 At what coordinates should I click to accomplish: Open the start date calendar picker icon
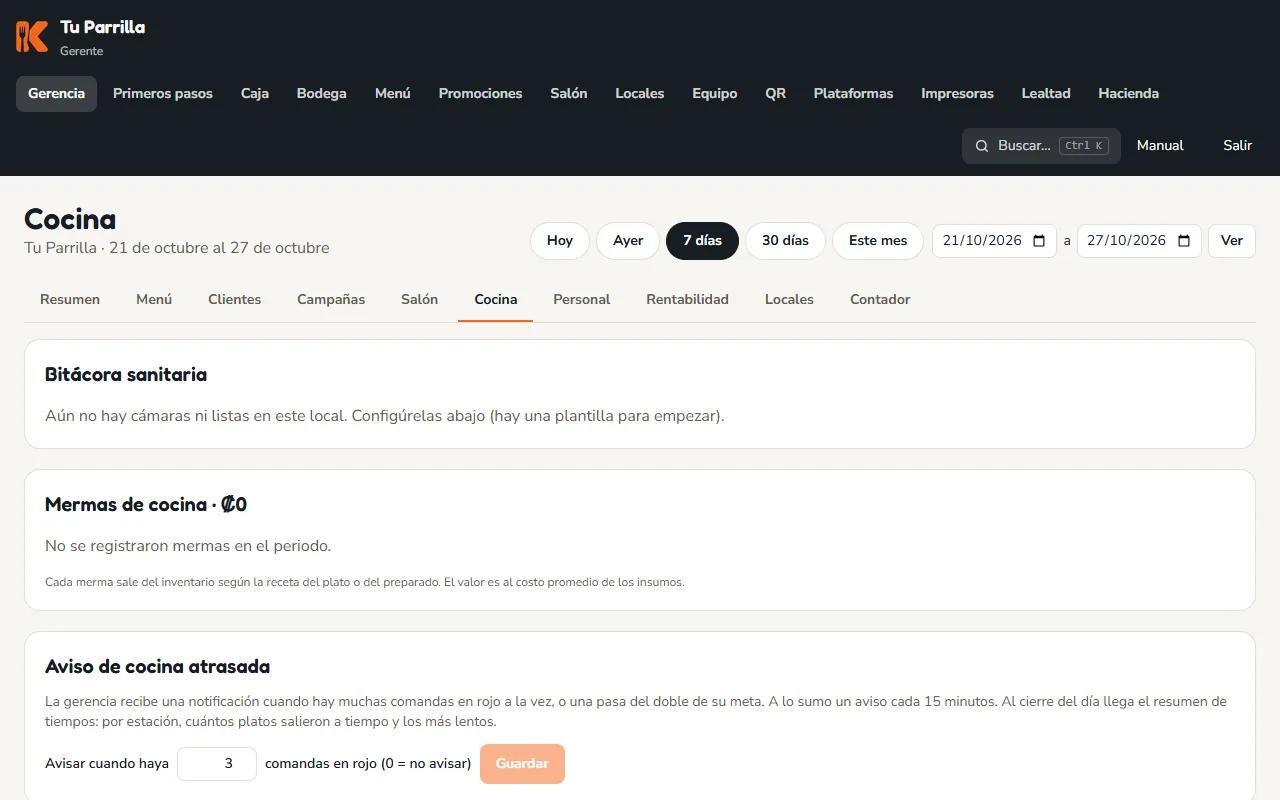click(x=1039, y=241)
